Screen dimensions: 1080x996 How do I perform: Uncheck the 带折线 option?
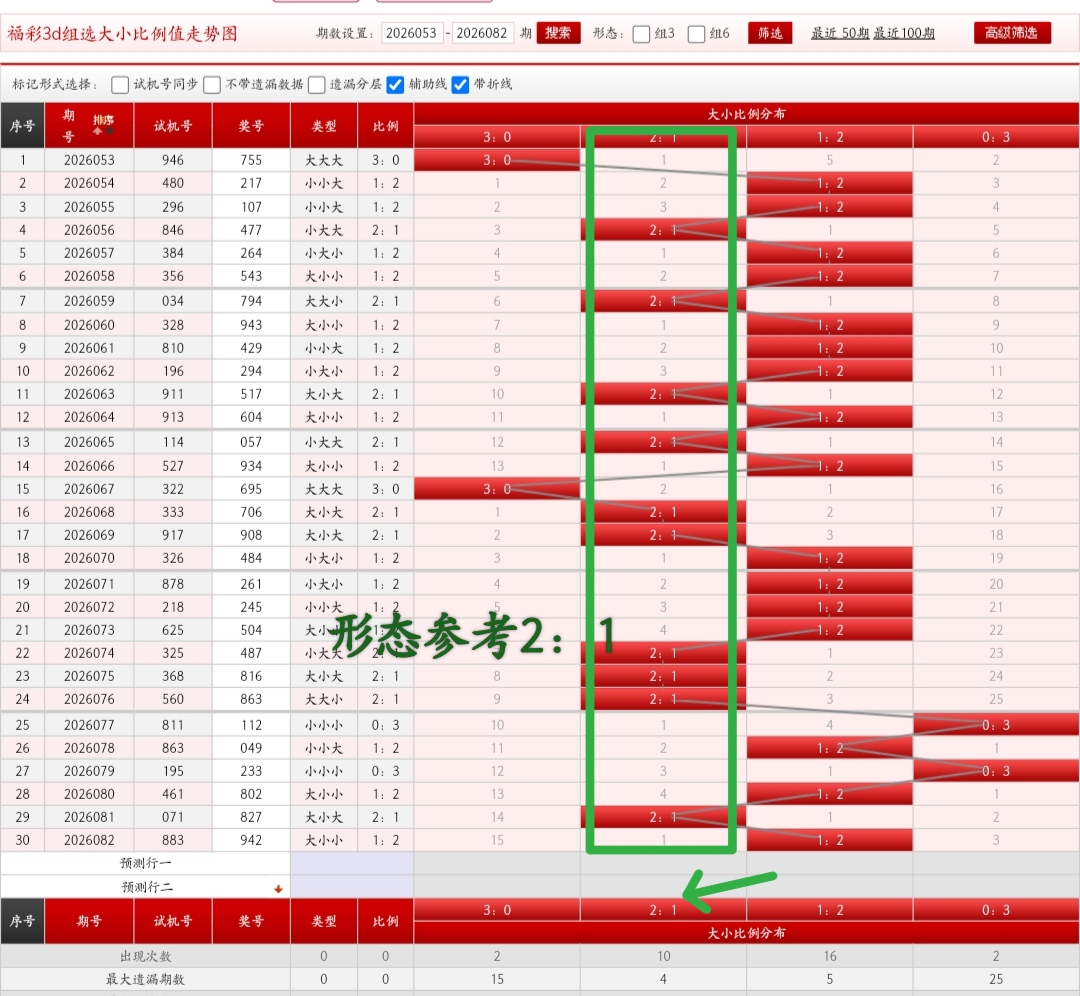click(460, 85)
